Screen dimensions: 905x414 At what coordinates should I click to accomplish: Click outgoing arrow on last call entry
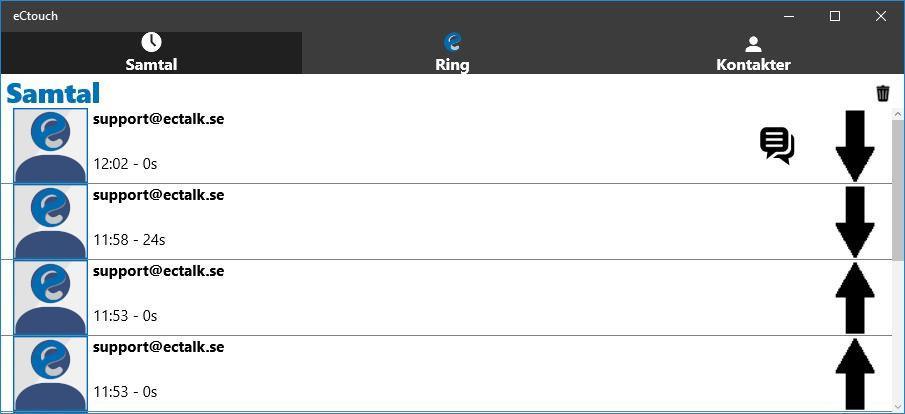(x=855, y=374)
